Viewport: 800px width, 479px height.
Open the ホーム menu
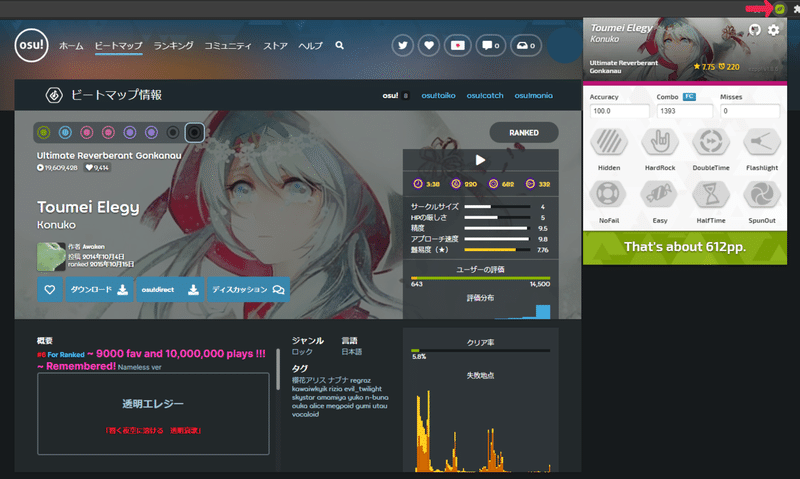(x=71, y=45)
